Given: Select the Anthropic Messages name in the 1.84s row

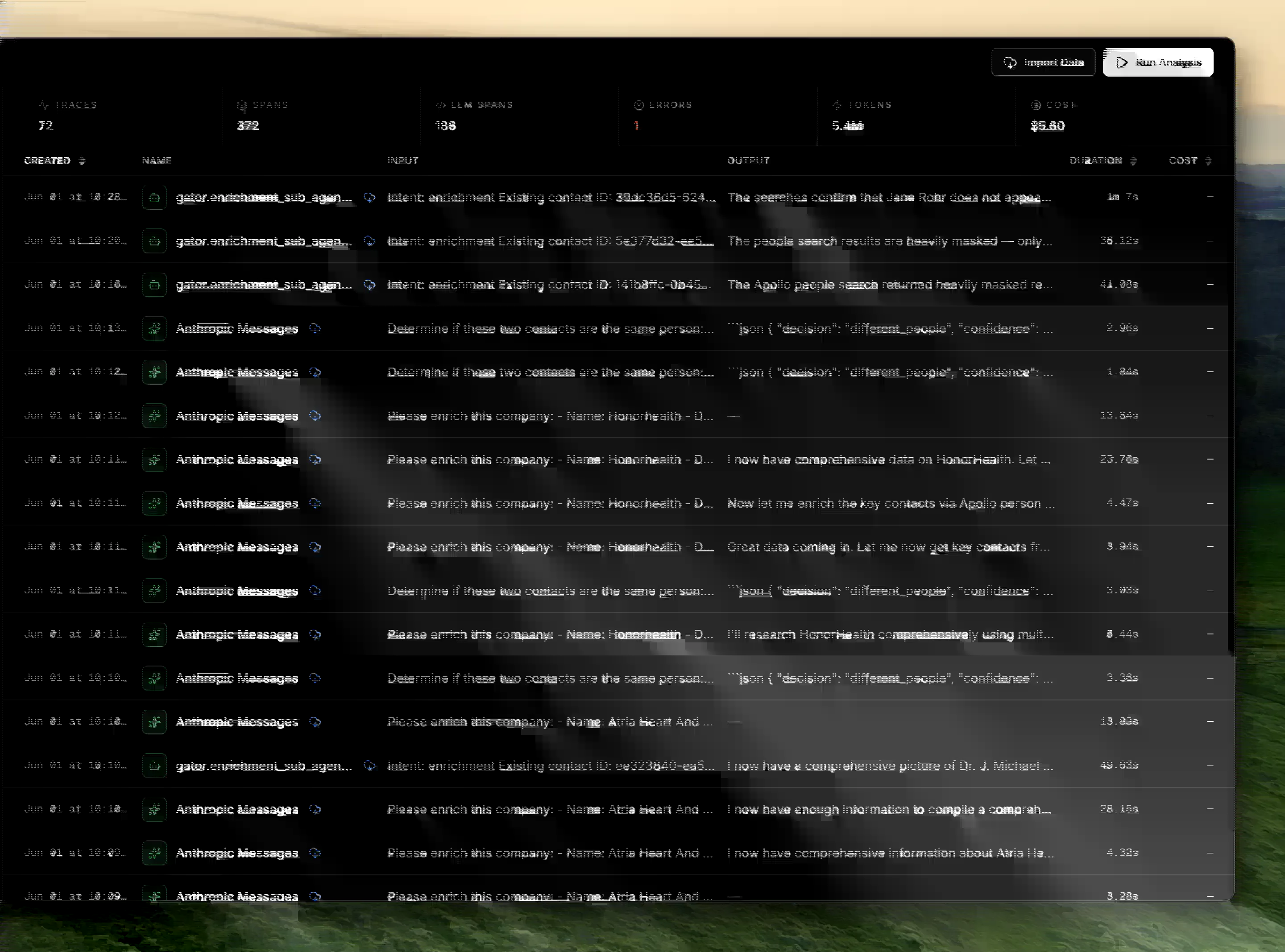Looking at the screenshot, I should 237,372.
